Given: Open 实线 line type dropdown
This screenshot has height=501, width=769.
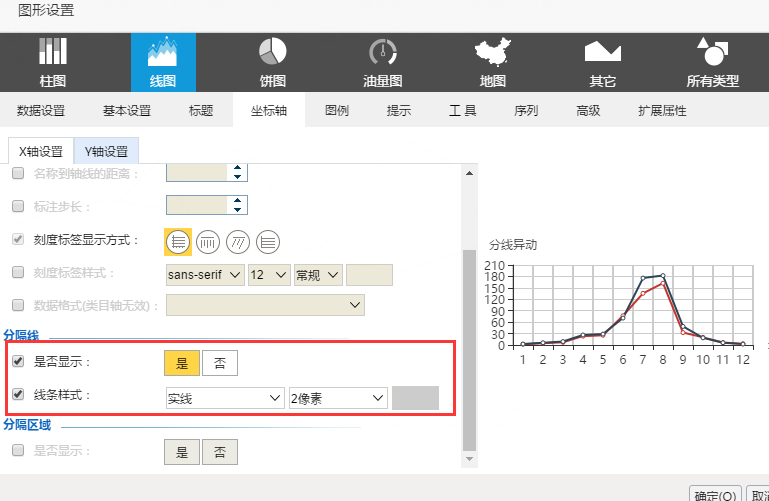Looking at the screenshot, I should [x=225, y=398].
